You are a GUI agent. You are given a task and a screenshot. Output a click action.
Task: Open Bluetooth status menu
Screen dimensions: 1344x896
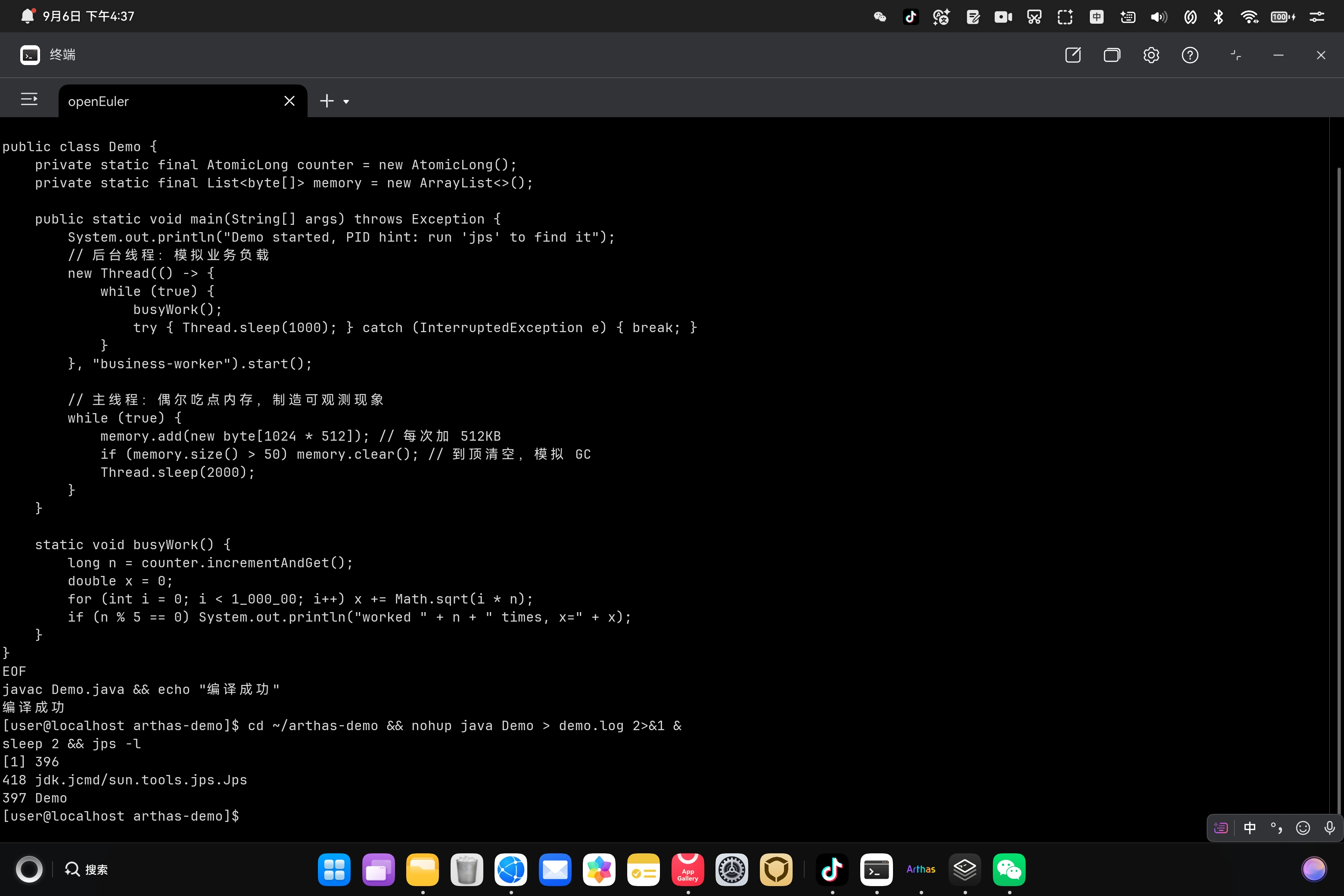(x=1218, y=16)
